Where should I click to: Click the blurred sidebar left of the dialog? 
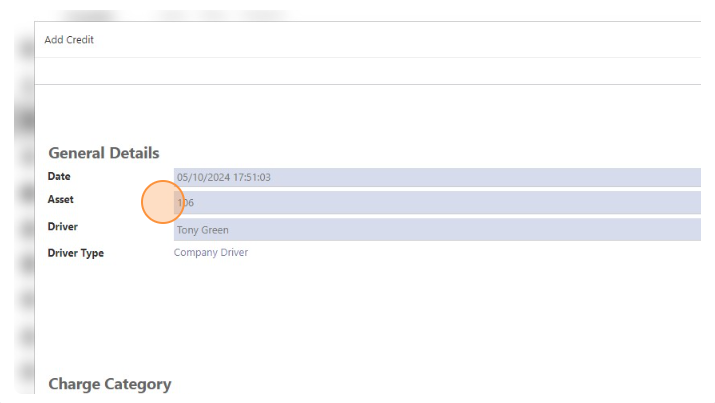[x=22, y=220]
